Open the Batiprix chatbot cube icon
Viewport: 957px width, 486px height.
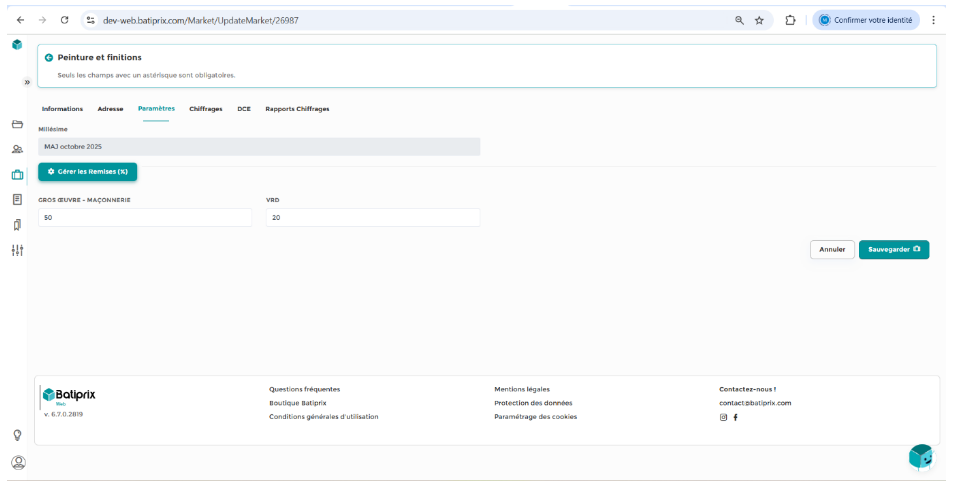point(920,457)
